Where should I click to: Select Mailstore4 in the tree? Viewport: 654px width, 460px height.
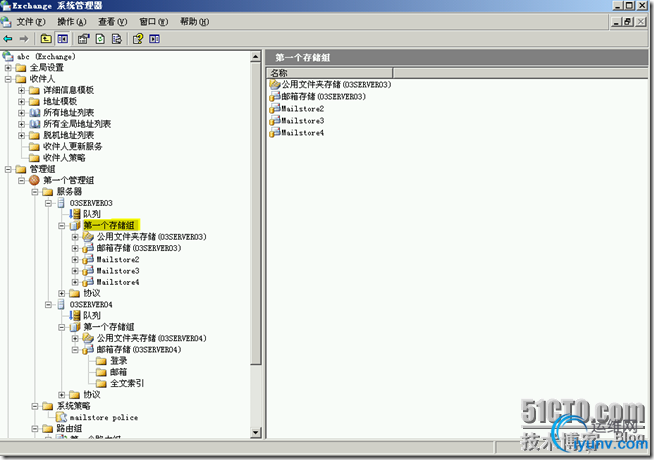(118, 282)
